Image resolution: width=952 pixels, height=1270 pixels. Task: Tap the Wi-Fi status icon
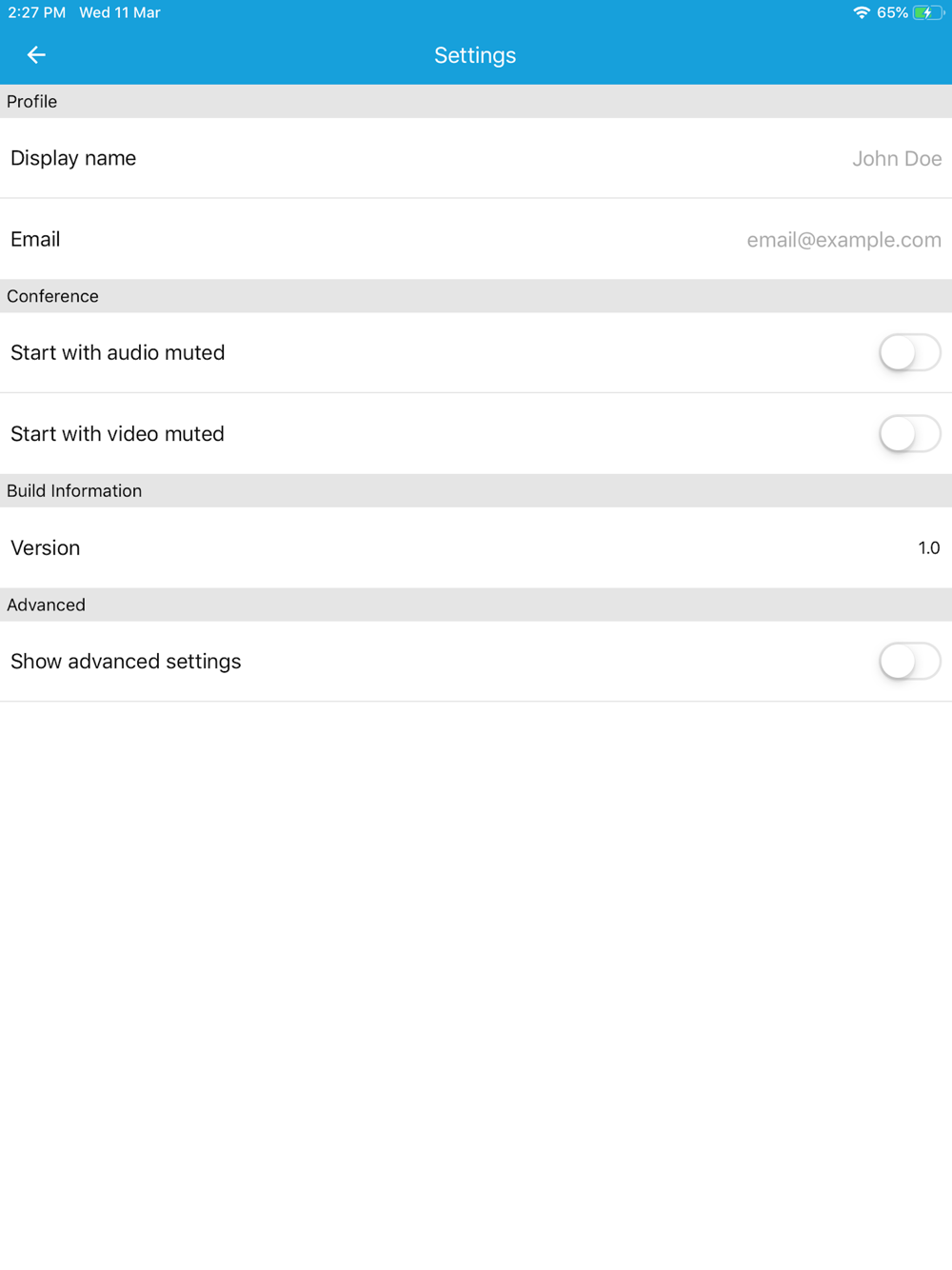(x=862, y=12)
